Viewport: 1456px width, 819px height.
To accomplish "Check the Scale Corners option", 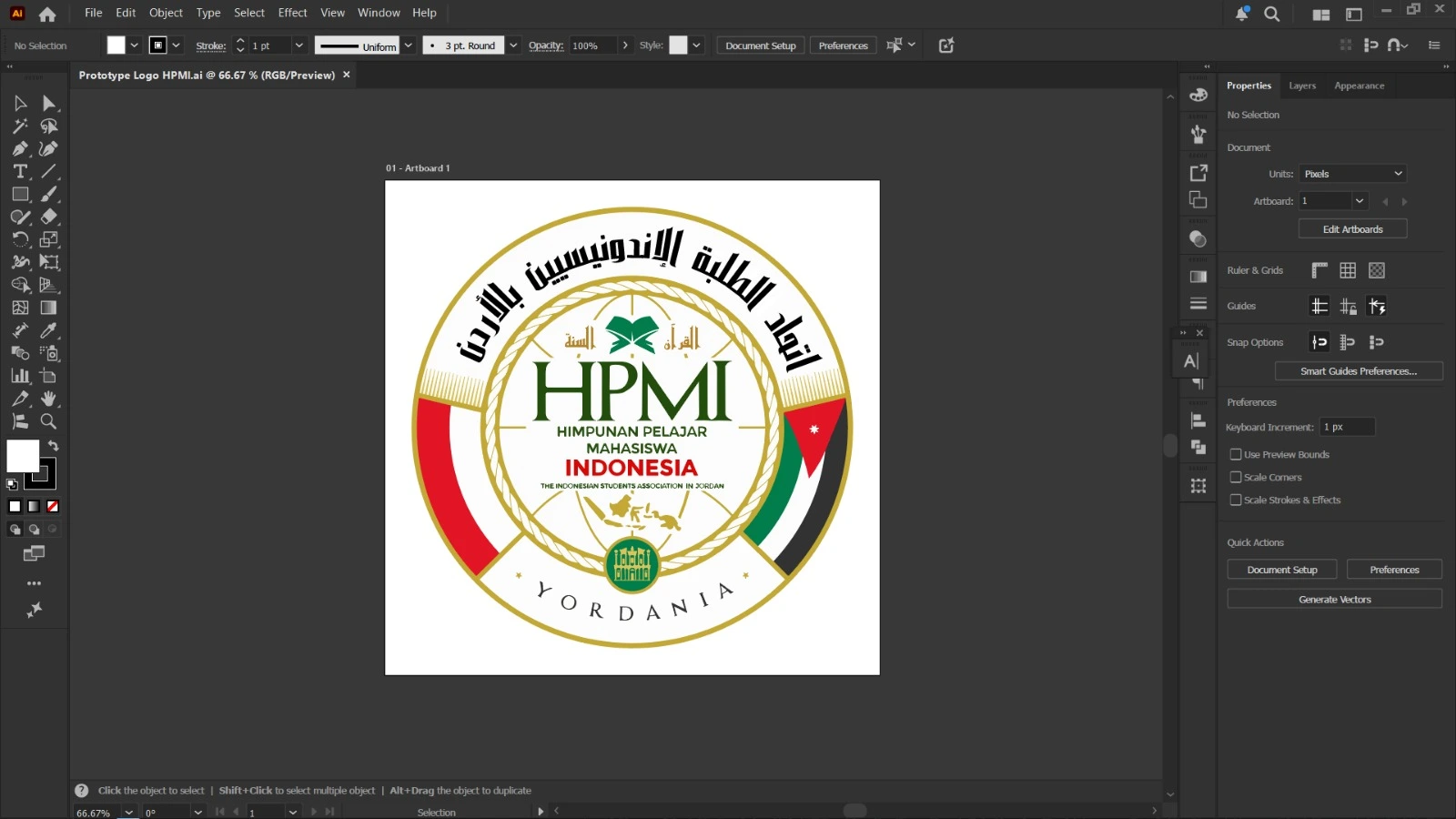I will click(x=1236, y=477).
